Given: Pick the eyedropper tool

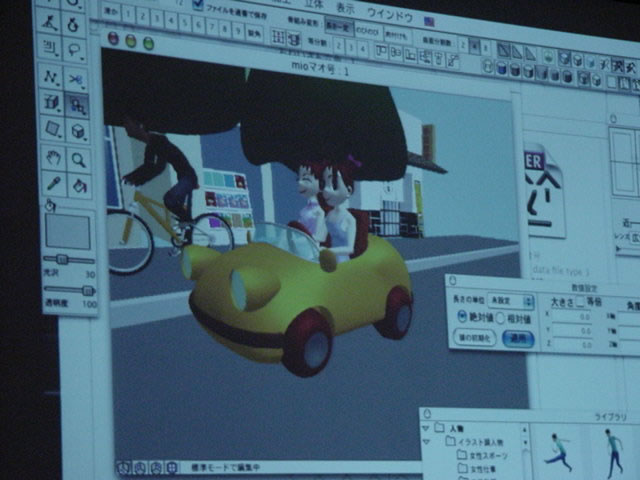Looking at the screenshot, I should 52,184.
